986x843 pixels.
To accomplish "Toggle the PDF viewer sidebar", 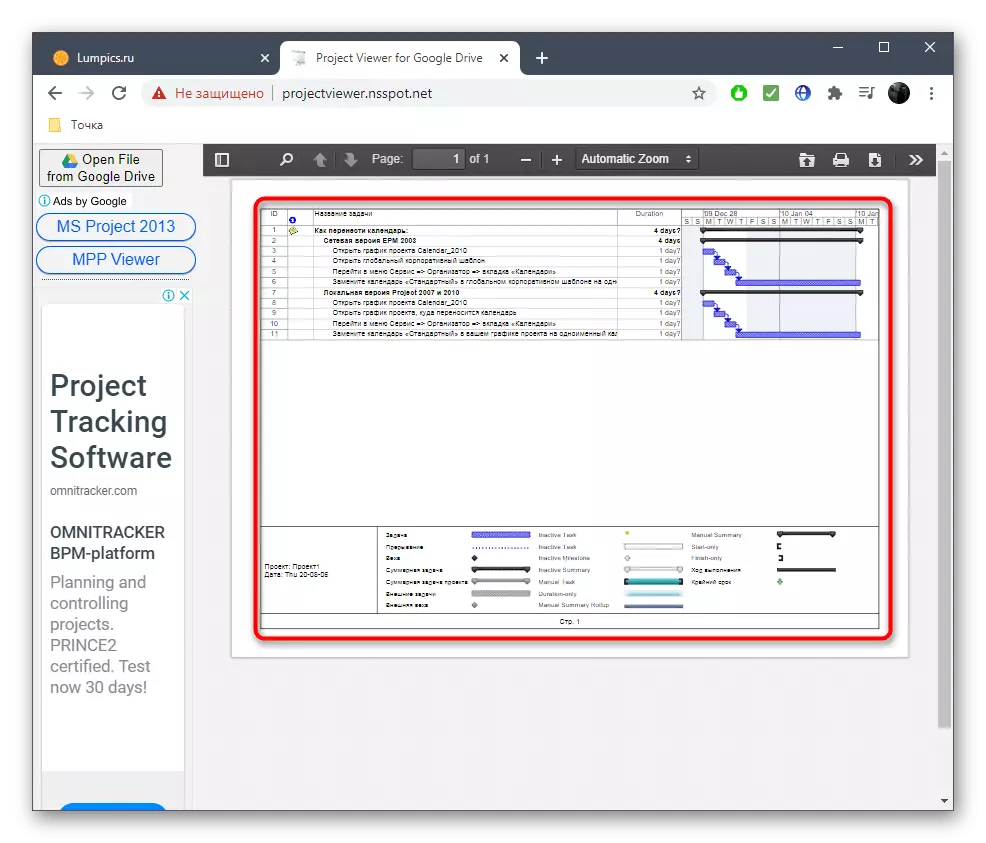I will pos(222,159).
